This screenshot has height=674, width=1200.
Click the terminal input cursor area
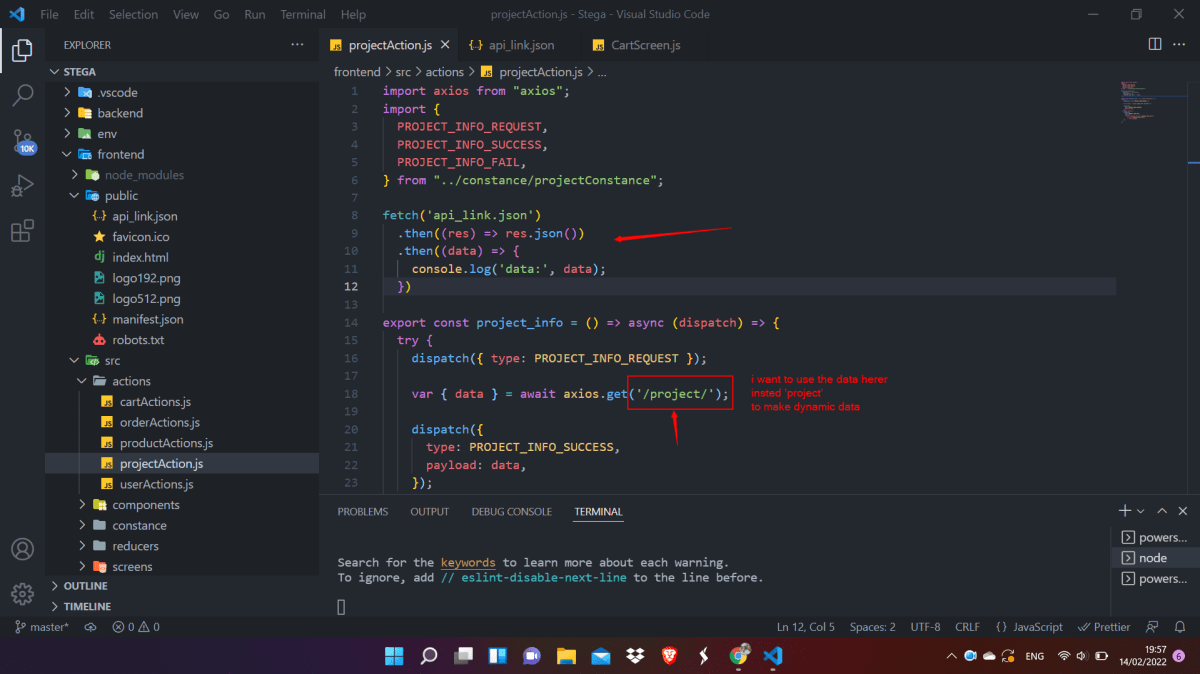pos(341,606)
